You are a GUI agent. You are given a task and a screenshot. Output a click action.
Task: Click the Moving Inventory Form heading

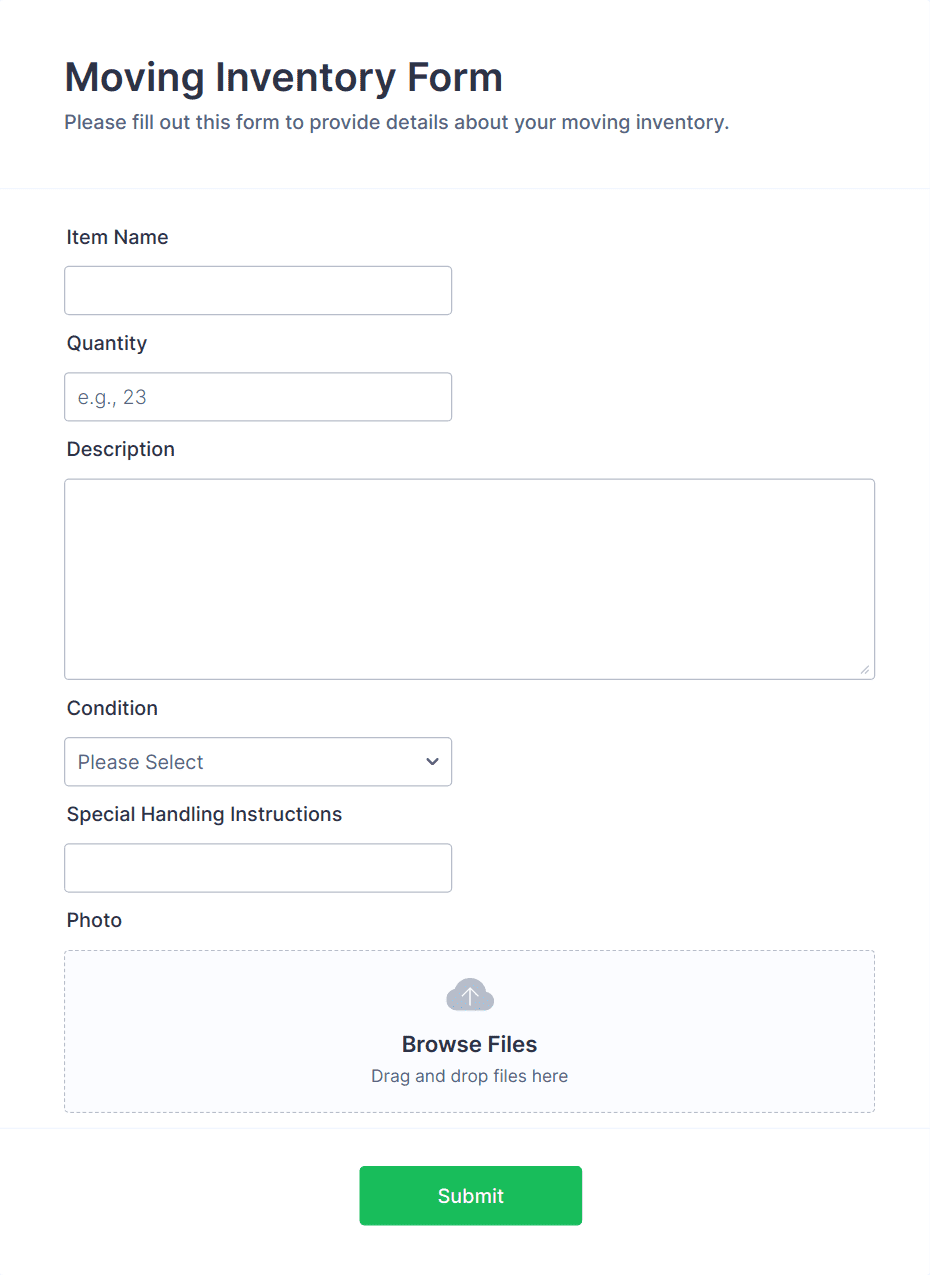283,77
